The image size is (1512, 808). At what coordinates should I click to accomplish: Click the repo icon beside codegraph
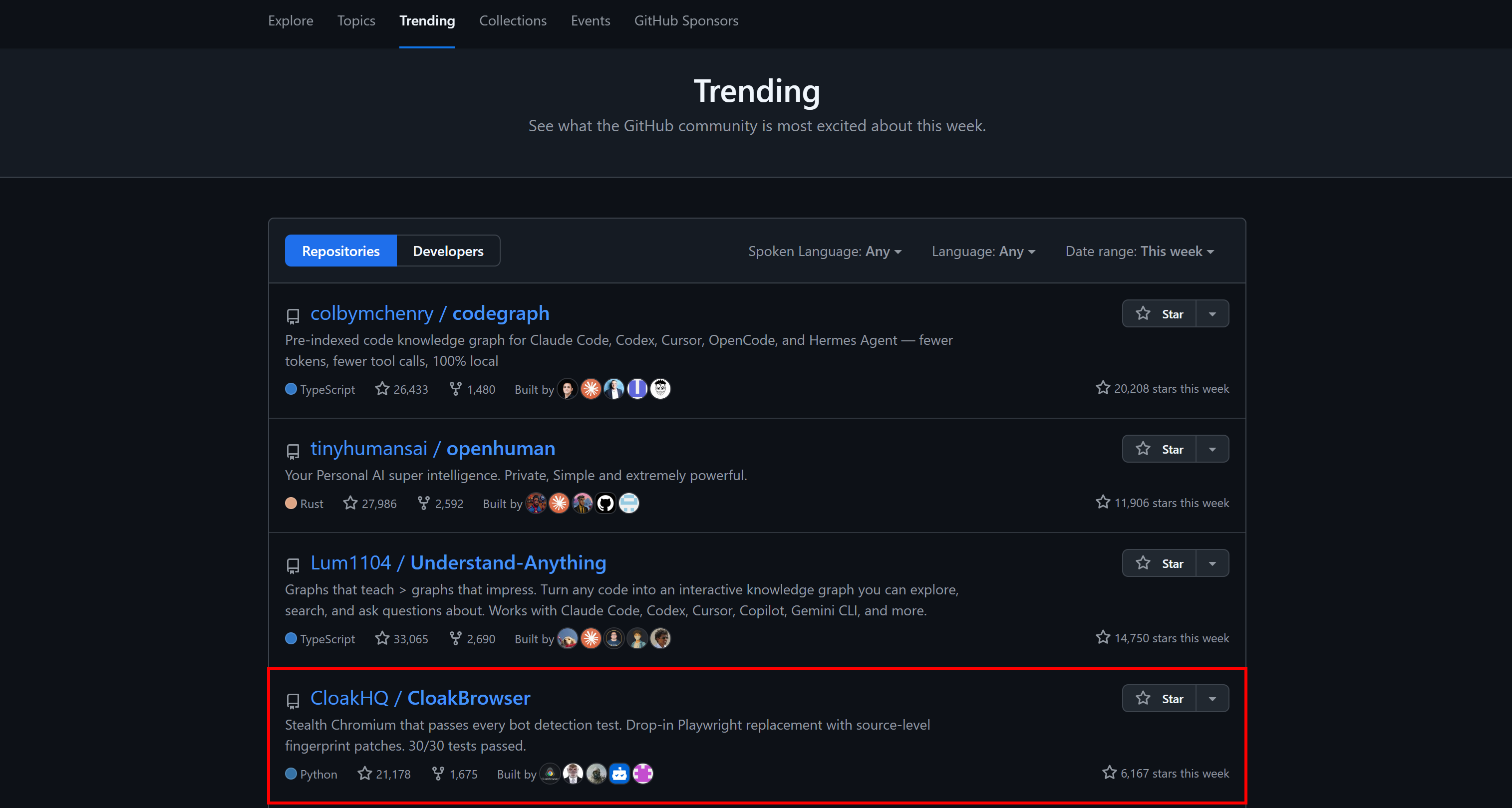tap(293, 316)
